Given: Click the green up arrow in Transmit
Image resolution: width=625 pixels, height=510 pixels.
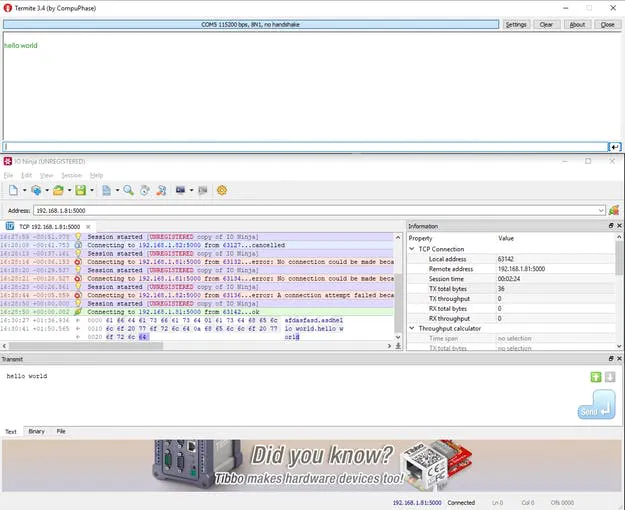Looking at the screenshot, I should [596, 377].
